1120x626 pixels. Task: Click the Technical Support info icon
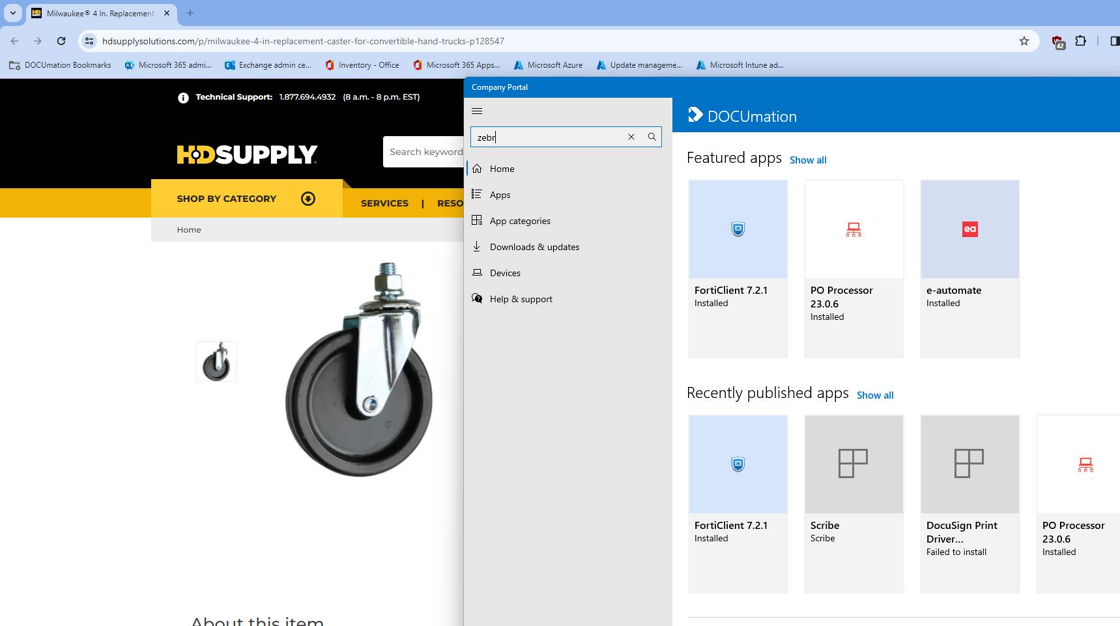[183, 98]
